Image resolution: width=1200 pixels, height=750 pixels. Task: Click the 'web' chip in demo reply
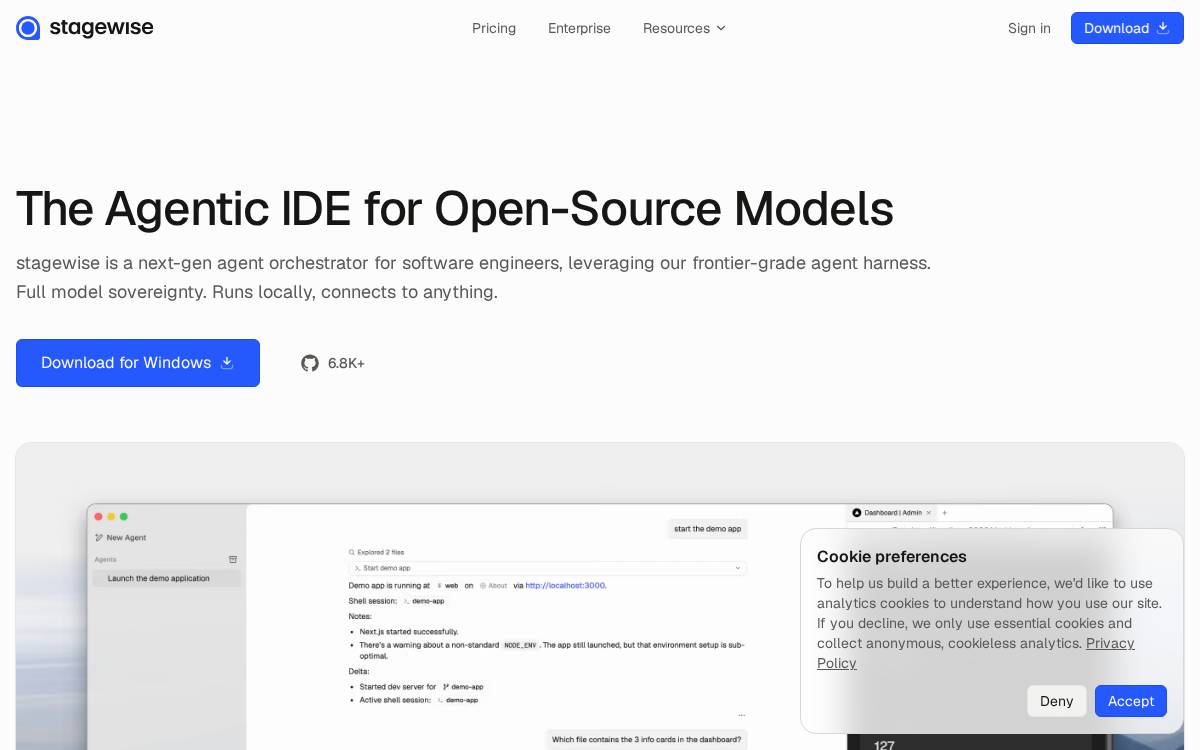pyautogui.click(x=447, y=585)
